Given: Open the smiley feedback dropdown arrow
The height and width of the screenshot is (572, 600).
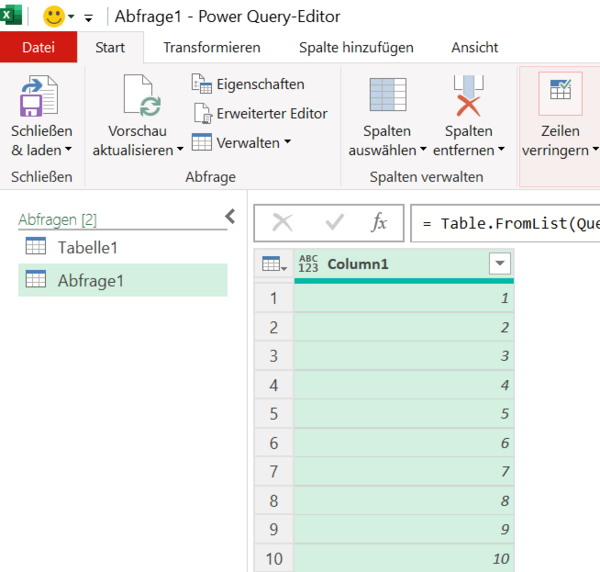Looking at the screenshot, I should [71, 17].
